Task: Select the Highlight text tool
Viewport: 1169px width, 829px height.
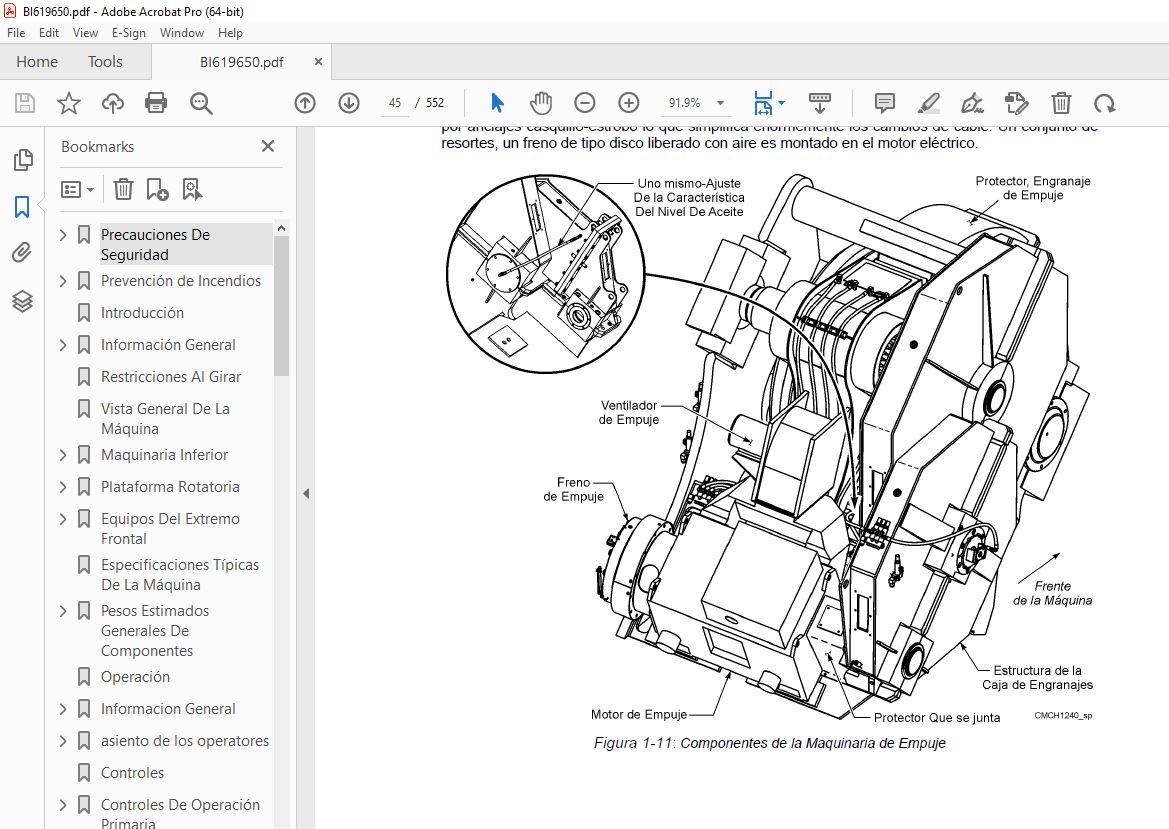Action: point(928,103)
